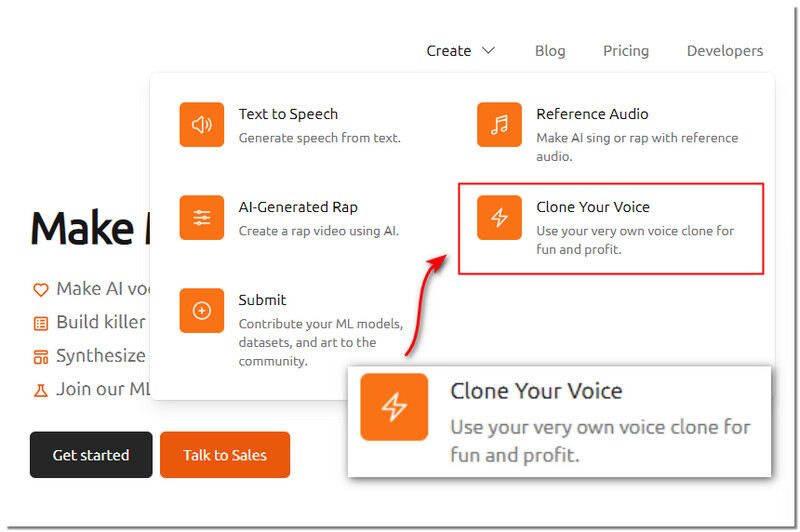Screen dimensions: 800x532
Task: Click the flask icon beside Join our ML
Action: point(41,390)
